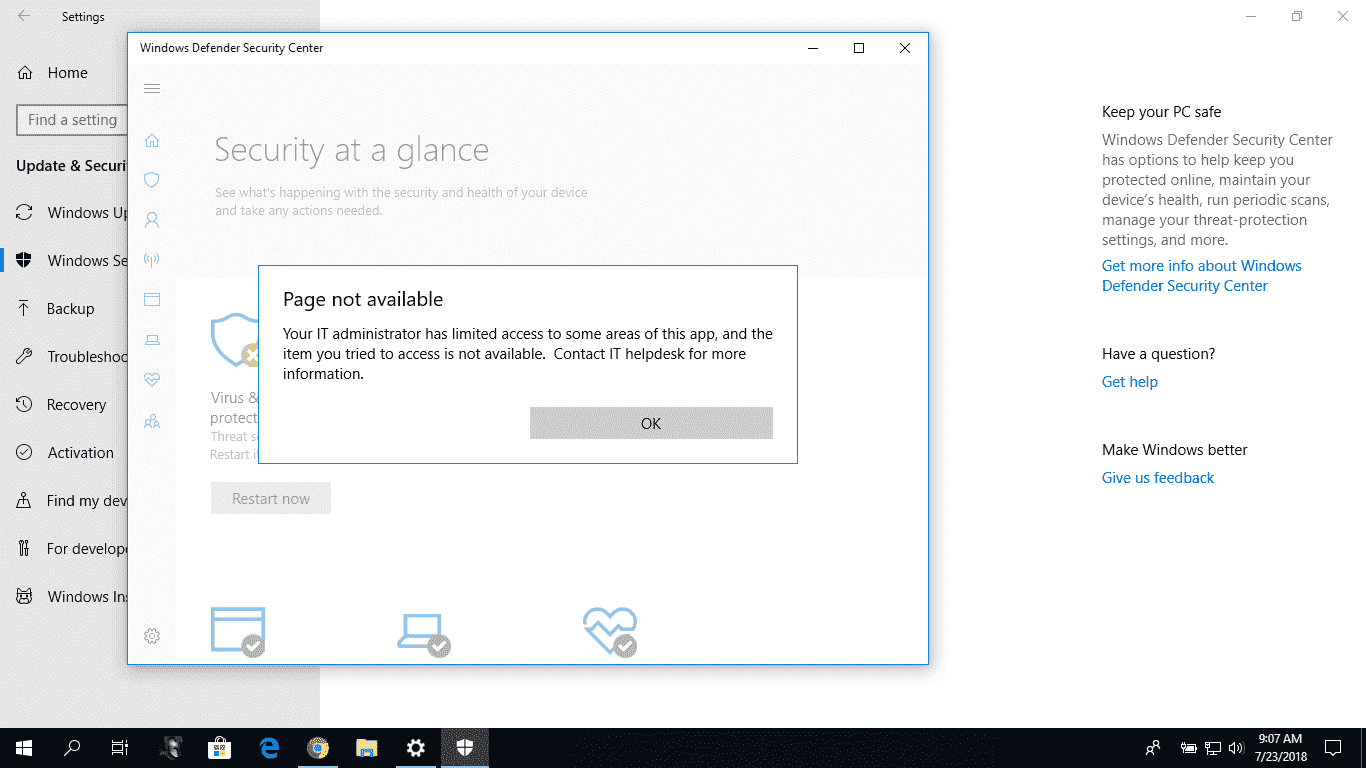Open the Defender hamburger navigation menu
Screen dimensions: 1366x768
152,89
